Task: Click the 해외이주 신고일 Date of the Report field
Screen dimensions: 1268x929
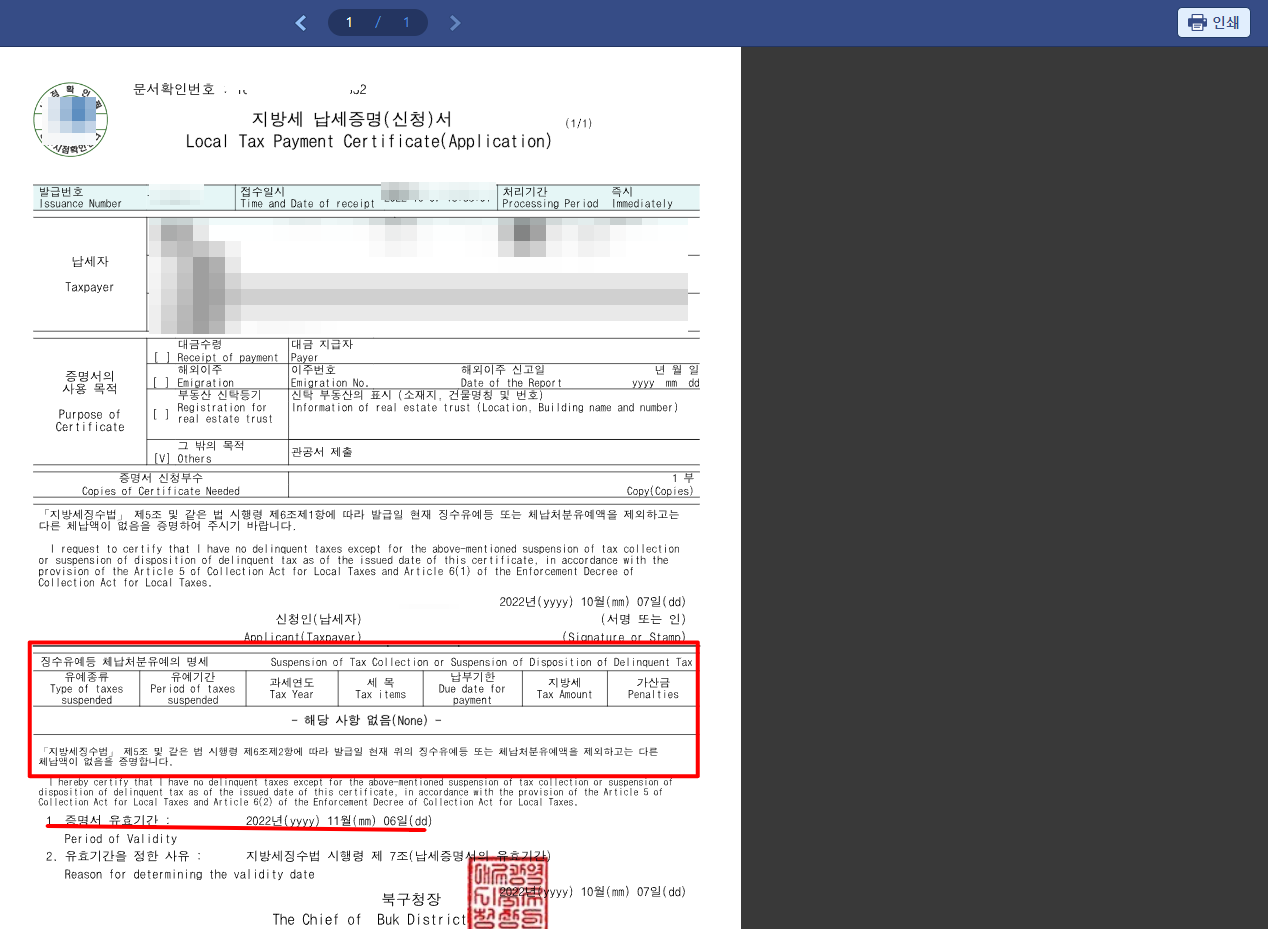Action: [511, 376]
